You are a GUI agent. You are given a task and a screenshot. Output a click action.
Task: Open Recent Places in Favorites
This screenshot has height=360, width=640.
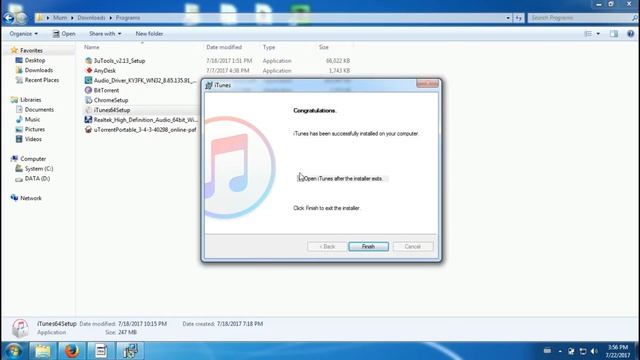tap(42, 80)
